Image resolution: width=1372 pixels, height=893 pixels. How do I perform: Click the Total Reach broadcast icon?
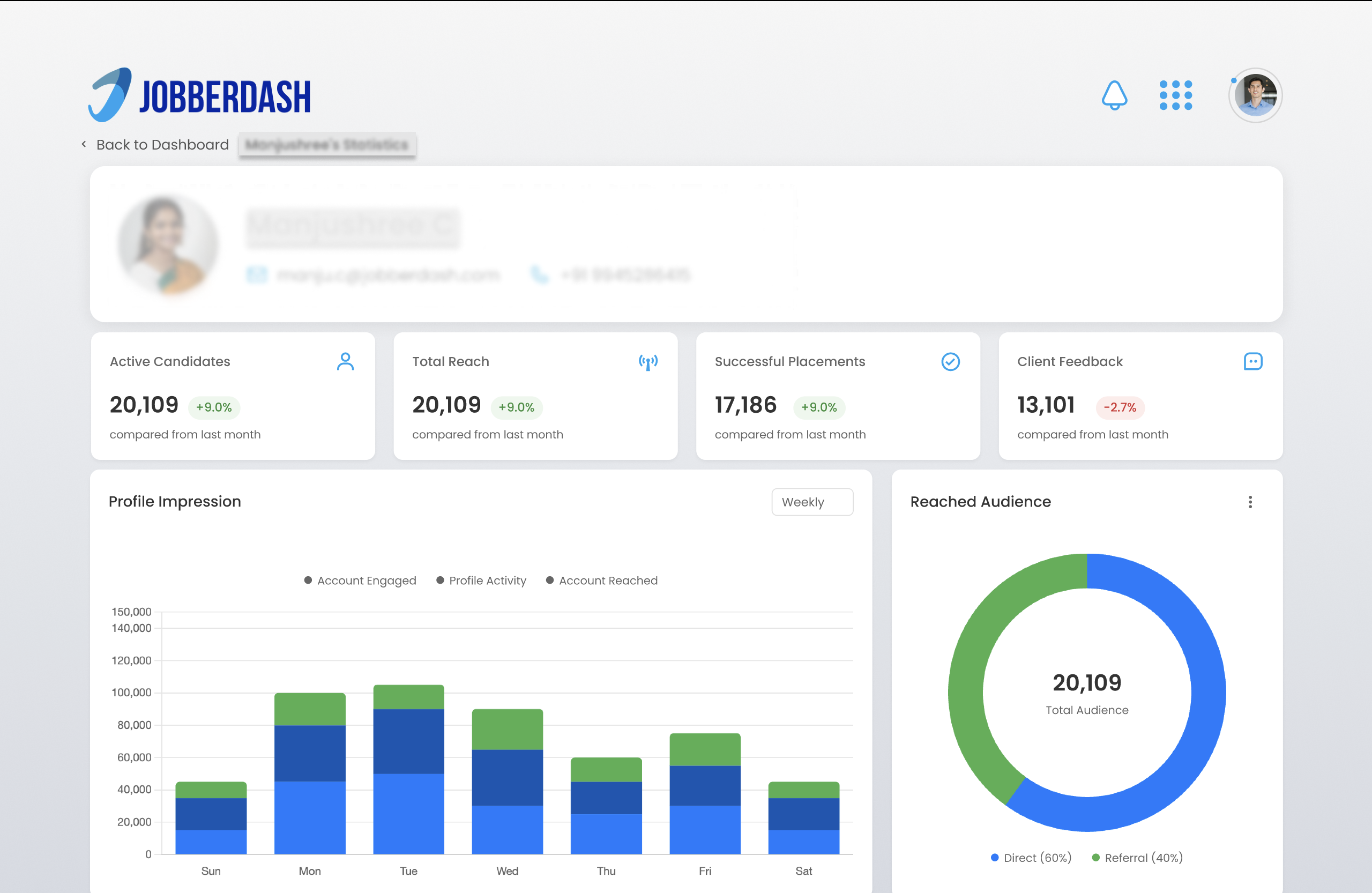click(x=648, y=362)
